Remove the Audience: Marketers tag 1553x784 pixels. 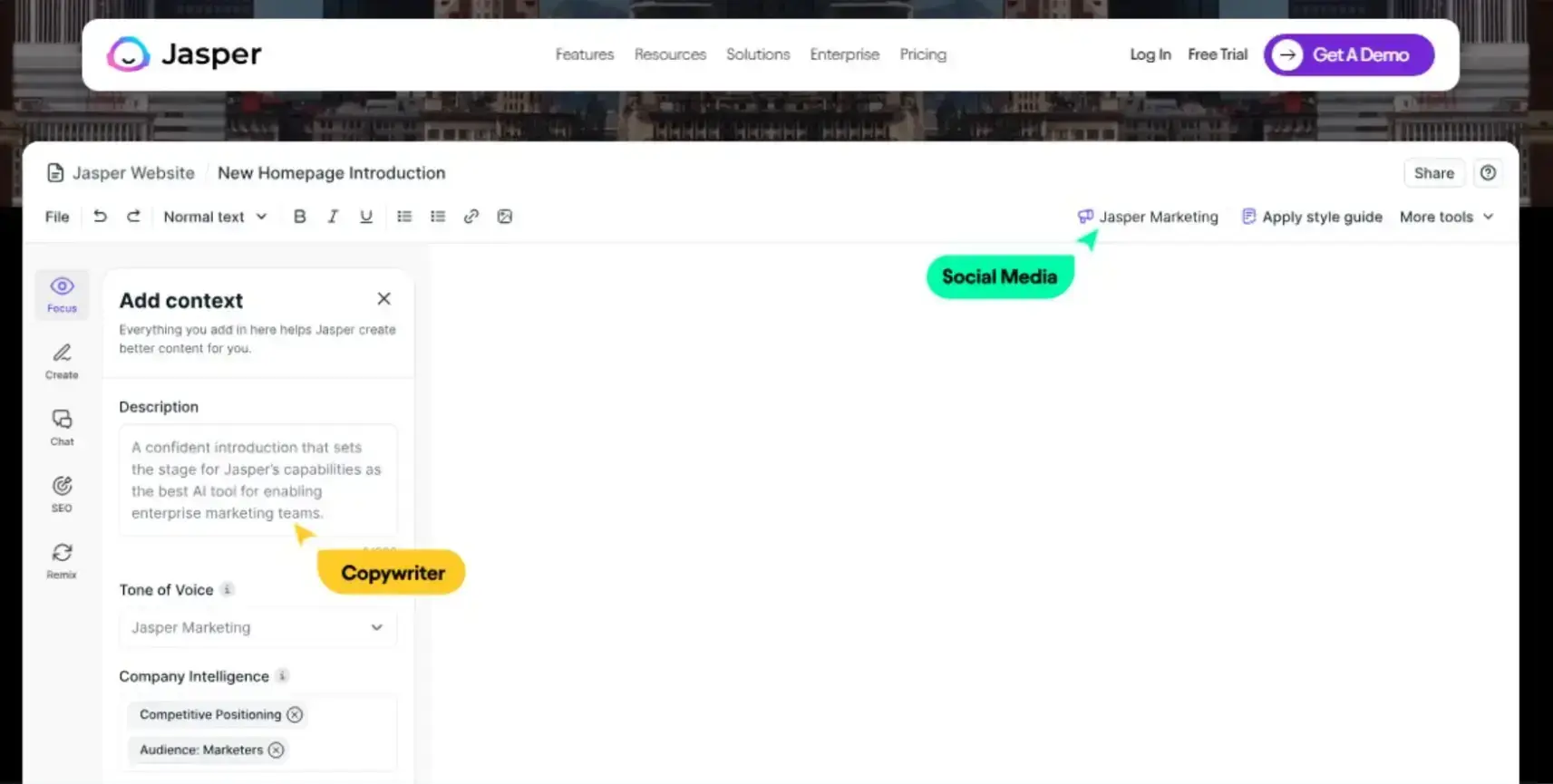point(277,750)
